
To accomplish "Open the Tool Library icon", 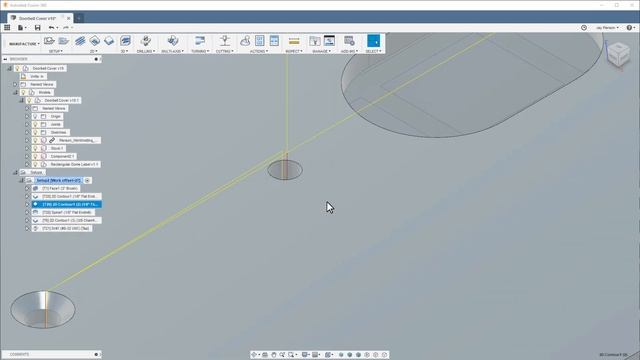I will (x=315, y=40).
